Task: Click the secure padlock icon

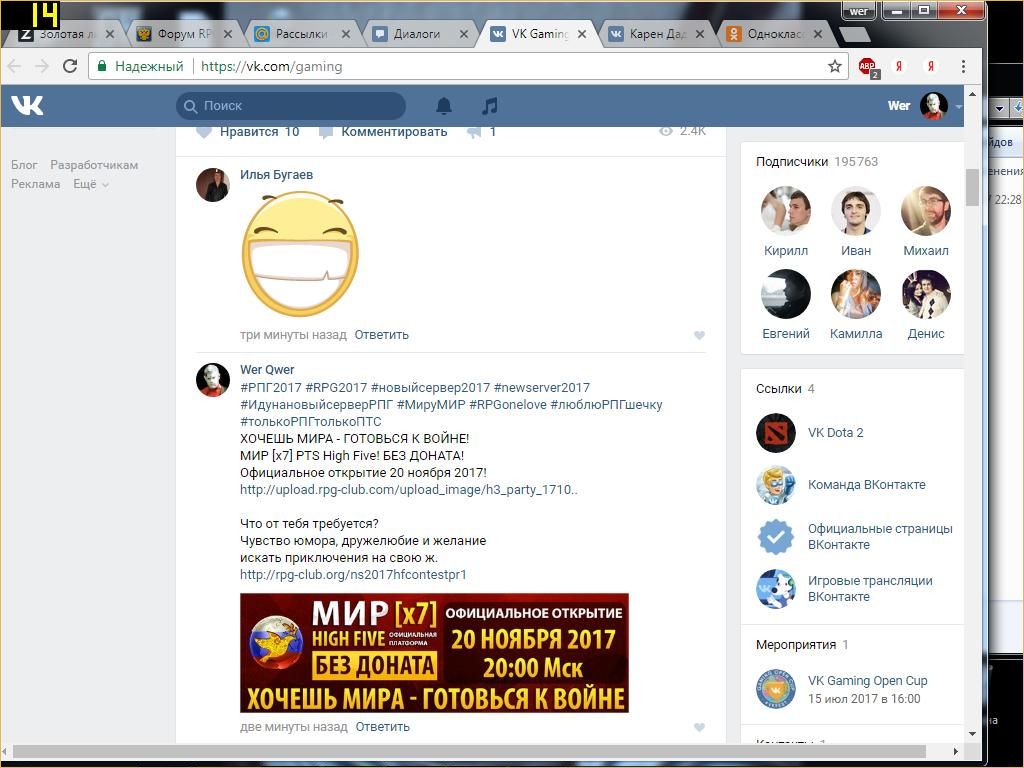Action: pos(101,66)
